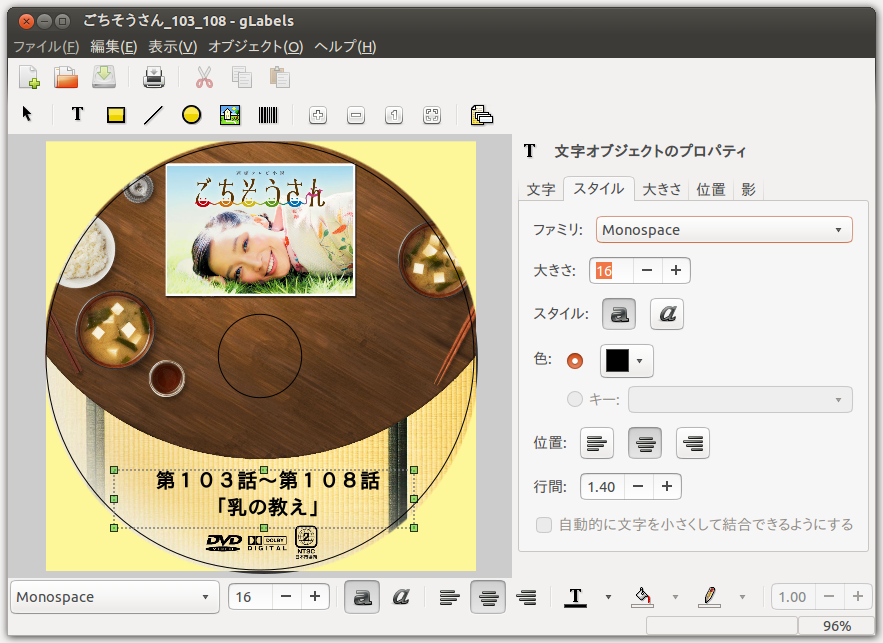Expand the fill color dropdown arrow
This screenshot has width=883, height=643.
point(675,597)
